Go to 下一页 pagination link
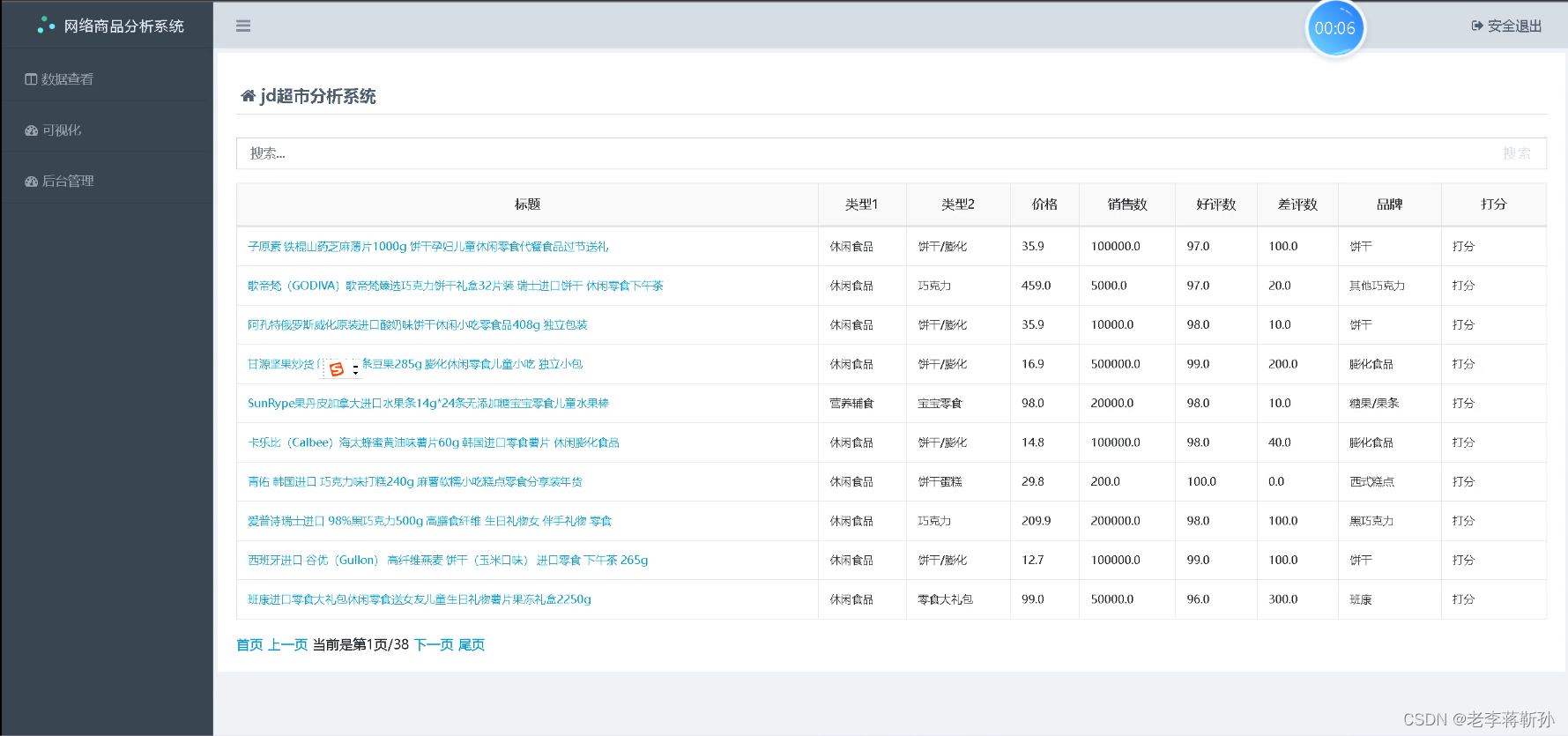1568x736 pixels. pyautogui.click(x=434, y=645)
